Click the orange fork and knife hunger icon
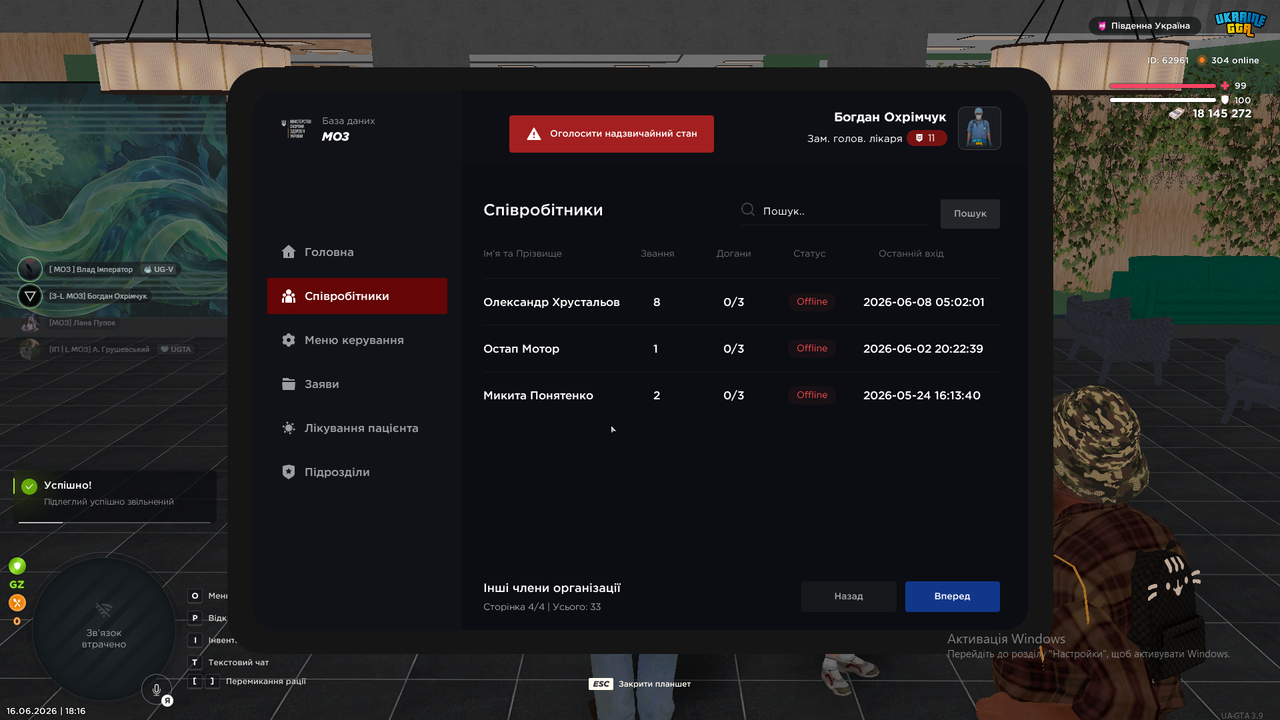Screen dimensions: 1280x720 coord(17,603)
